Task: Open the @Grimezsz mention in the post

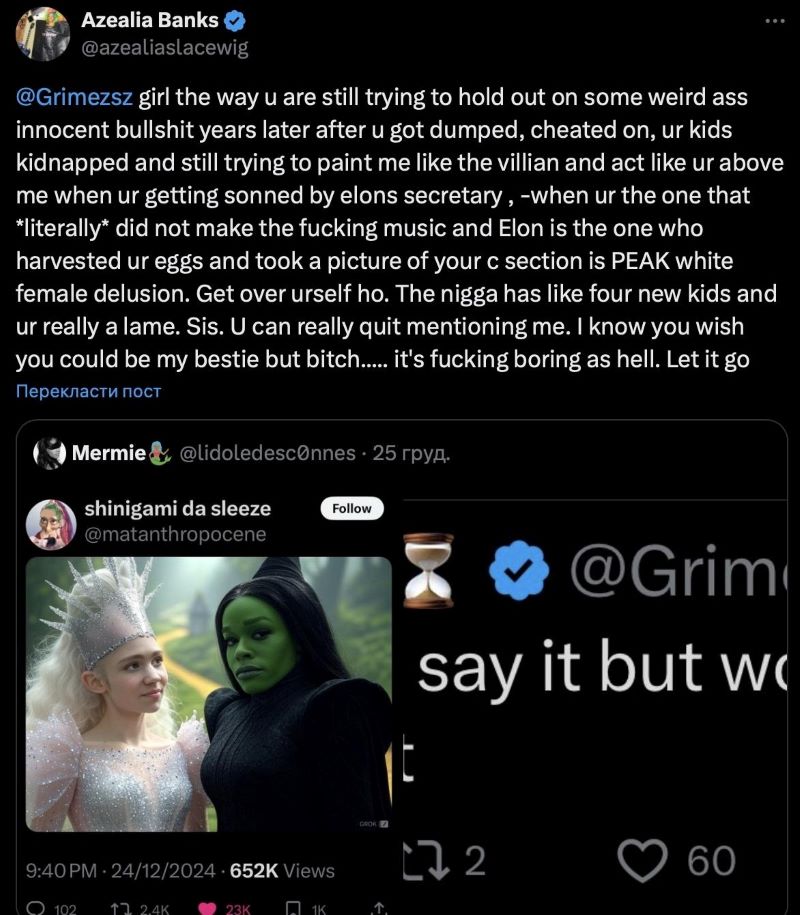Action: click(75, 97)
